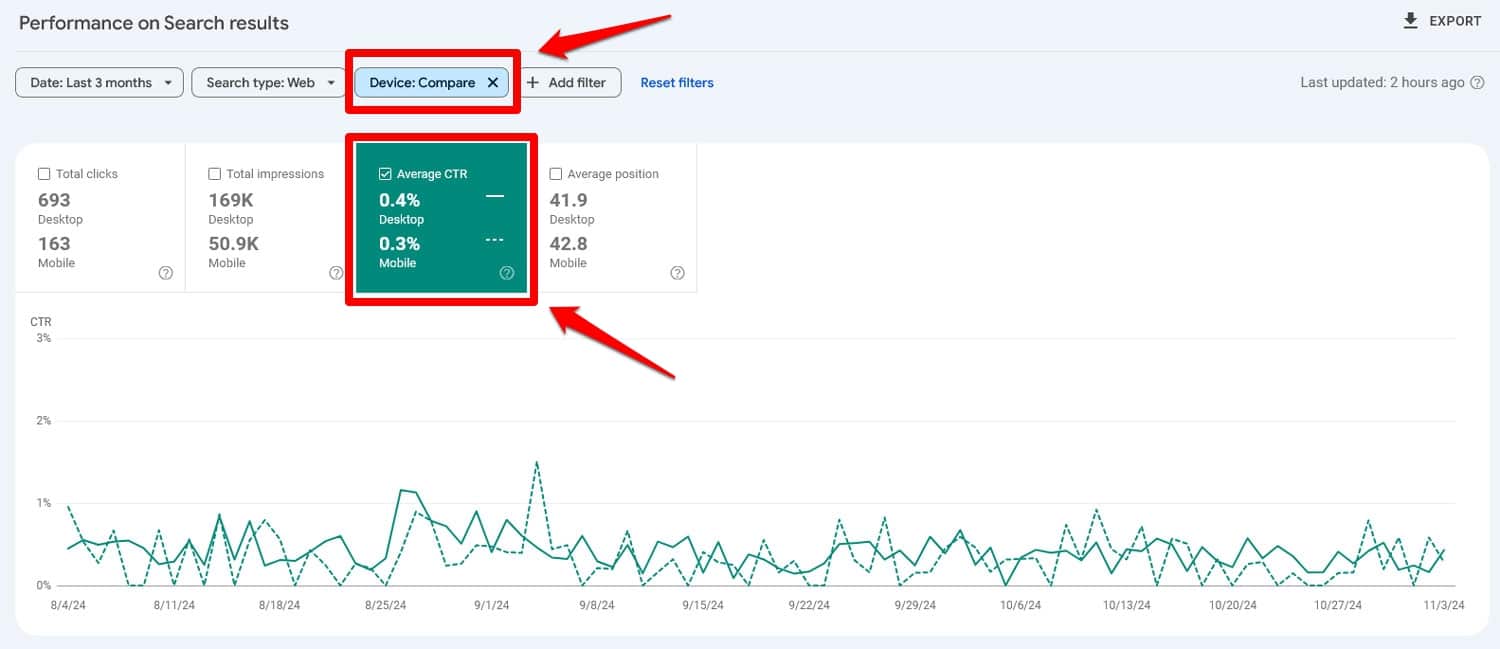Click the EXPORT button label
Image resolution: width=1500 pixels, height=649 pixels.
coord(1455,21)
